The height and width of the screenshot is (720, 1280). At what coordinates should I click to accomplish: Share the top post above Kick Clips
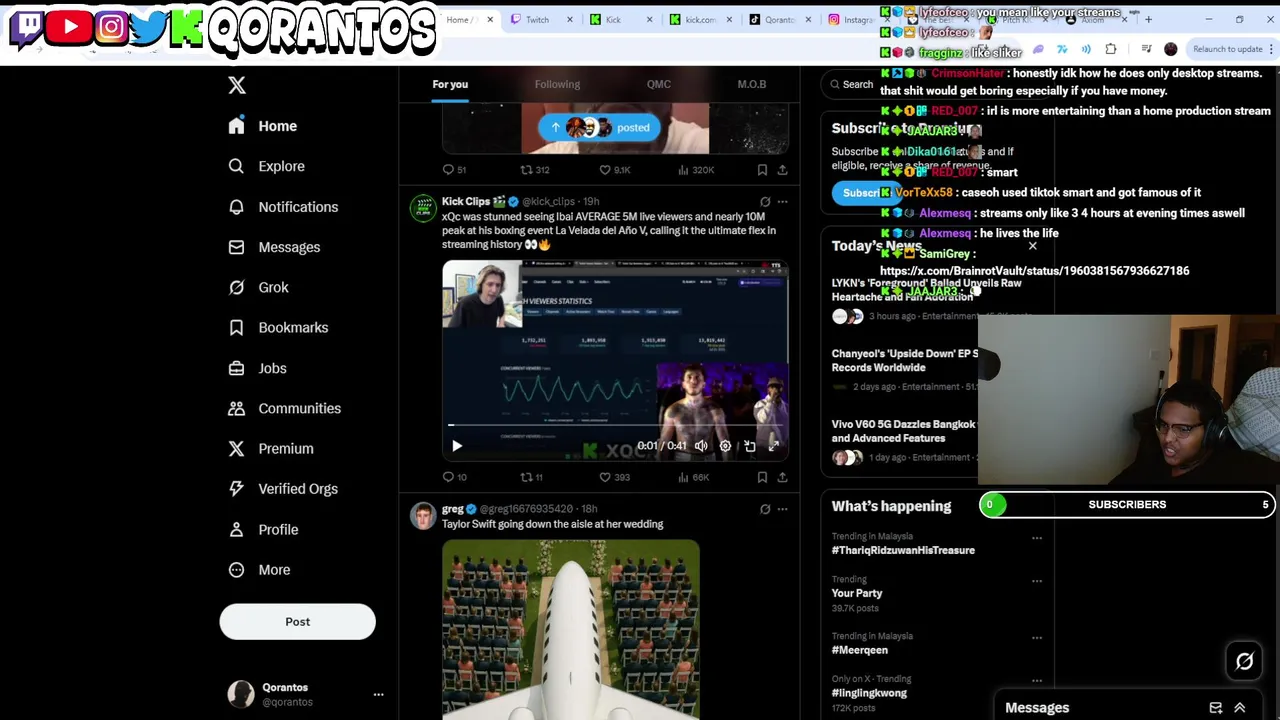[x=782, y=170]
